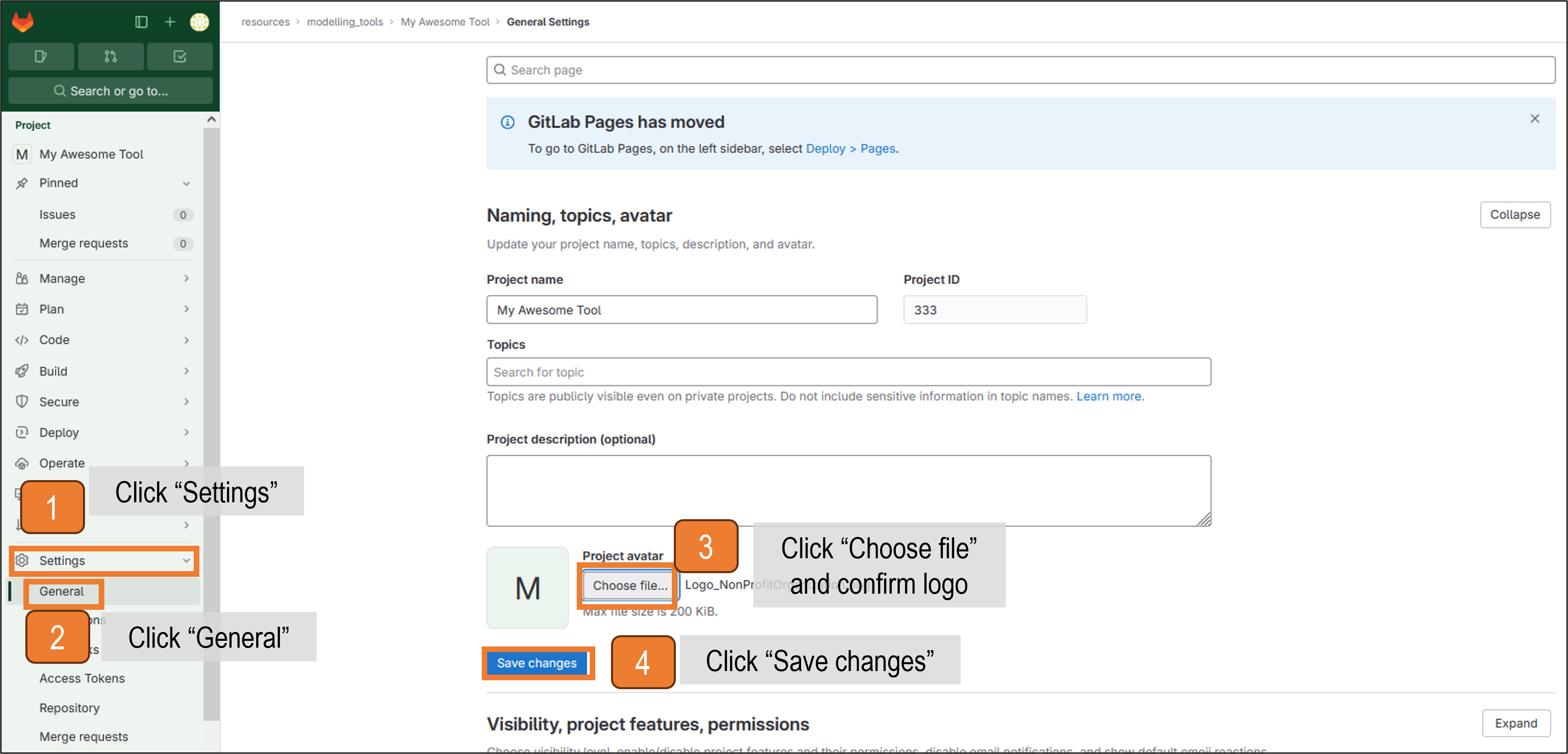Click the Deploy icon
Screen dimensions: 1568x754
22,433
